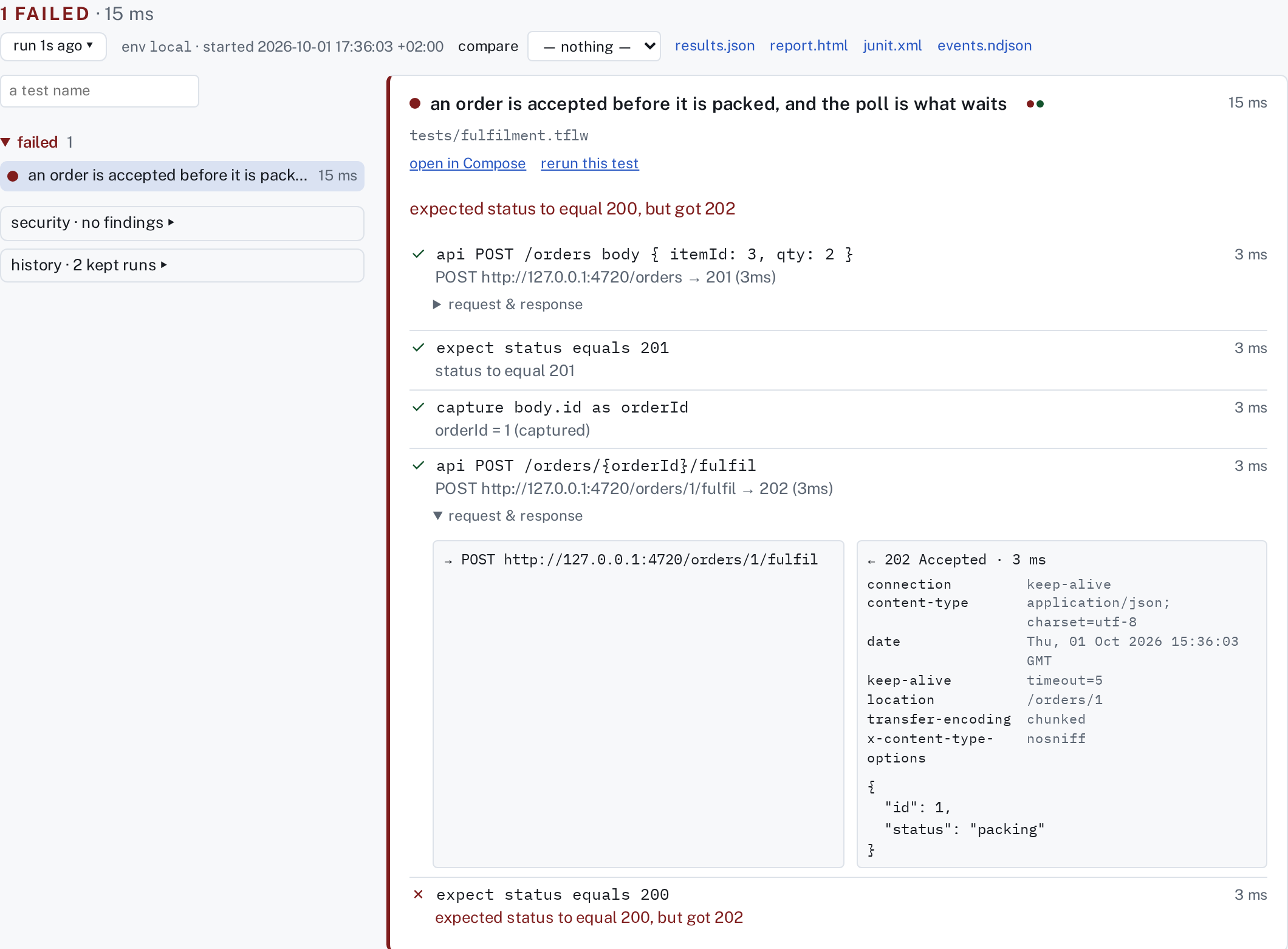Expand the history 2 kept runs panel

[x=182, y=266]
